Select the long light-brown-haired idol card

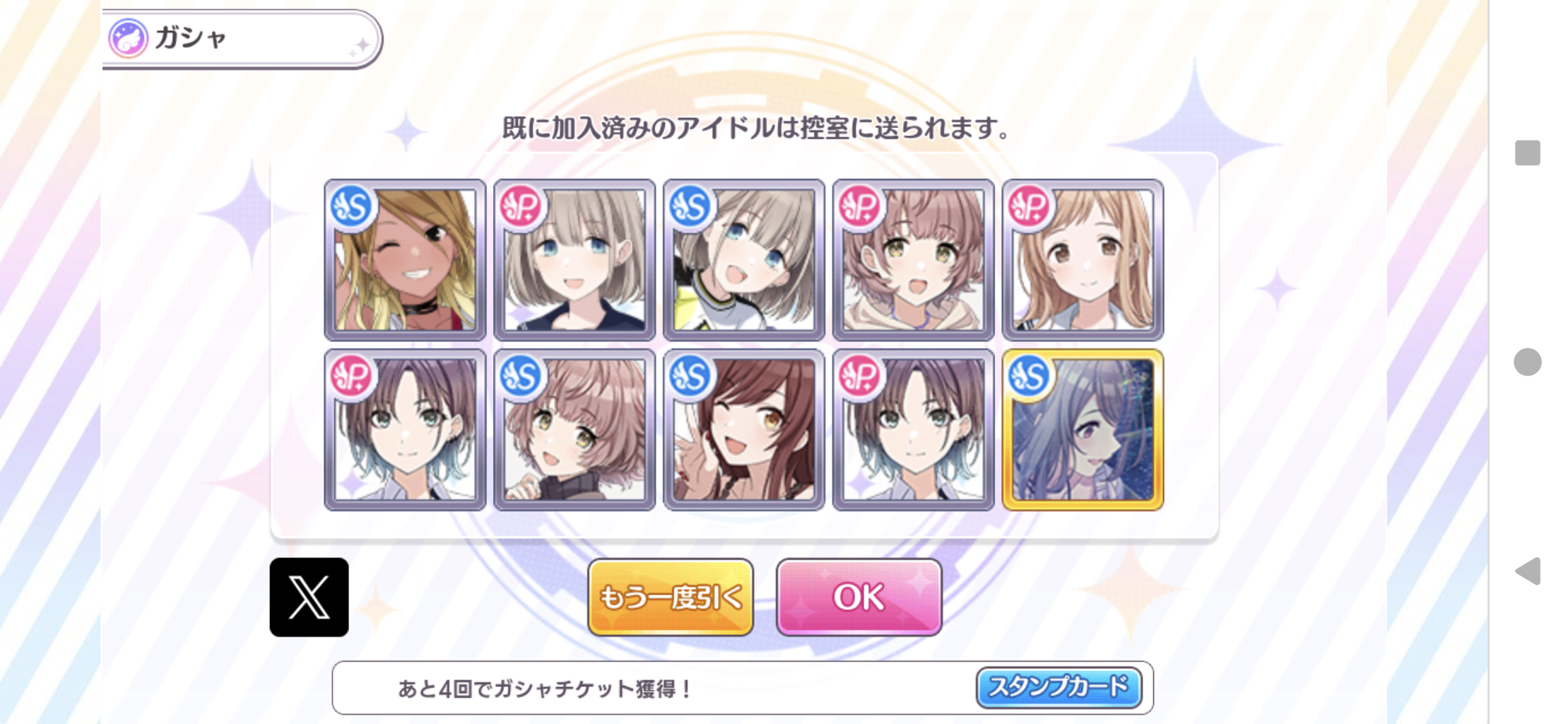(x=1083, y=260)
